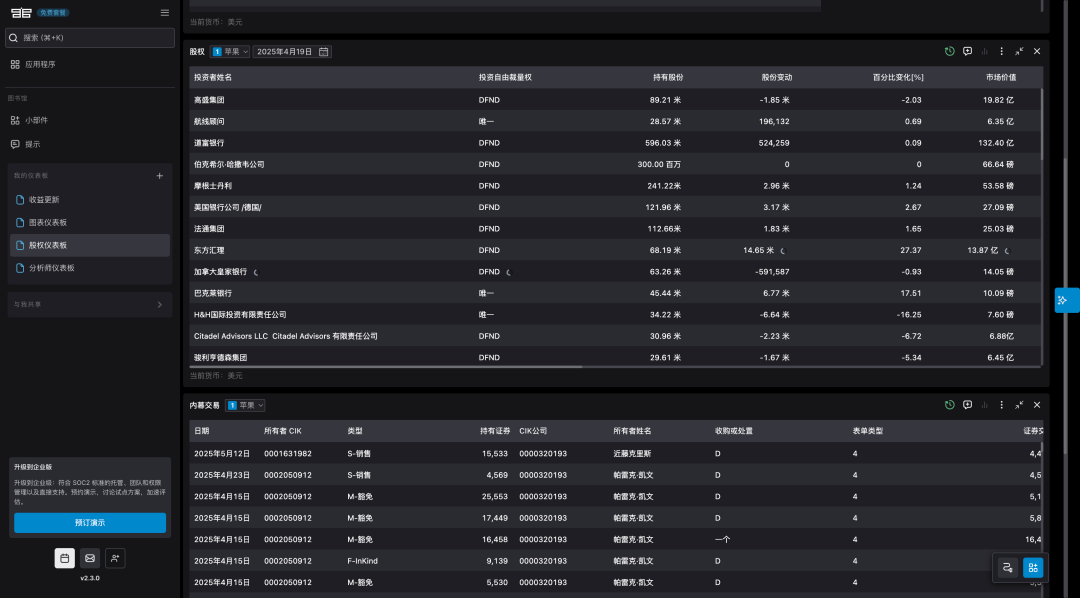The height and width of the screenshot is (598, 1080).
Task: Click the calendar icon beside 2025年4月19日
Action: click(x=323, y=52)
